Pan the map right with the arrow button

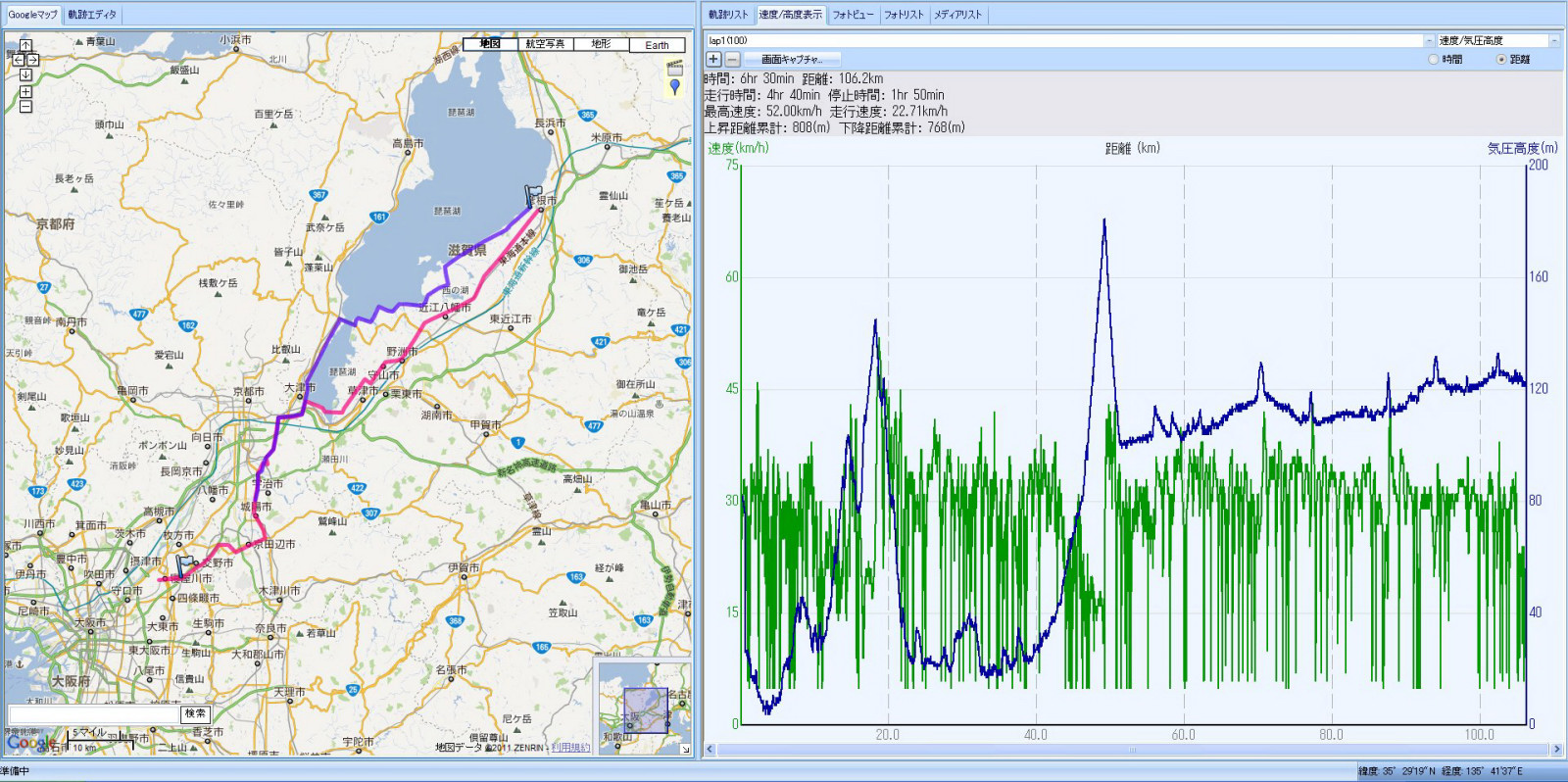pos(33,60)
